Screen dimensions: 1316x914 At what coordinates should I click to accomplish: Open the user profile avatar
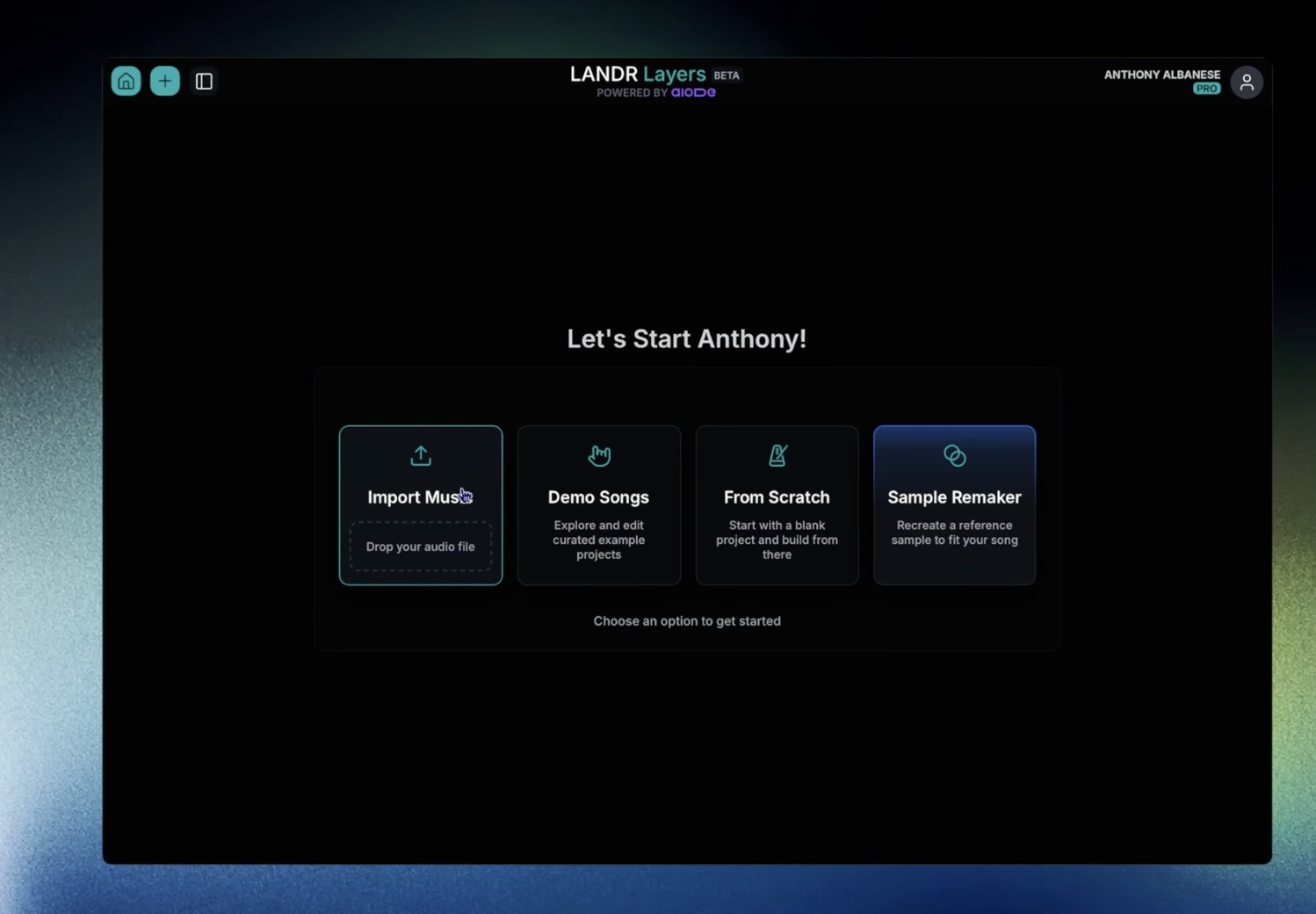(x=1246, y=82)
